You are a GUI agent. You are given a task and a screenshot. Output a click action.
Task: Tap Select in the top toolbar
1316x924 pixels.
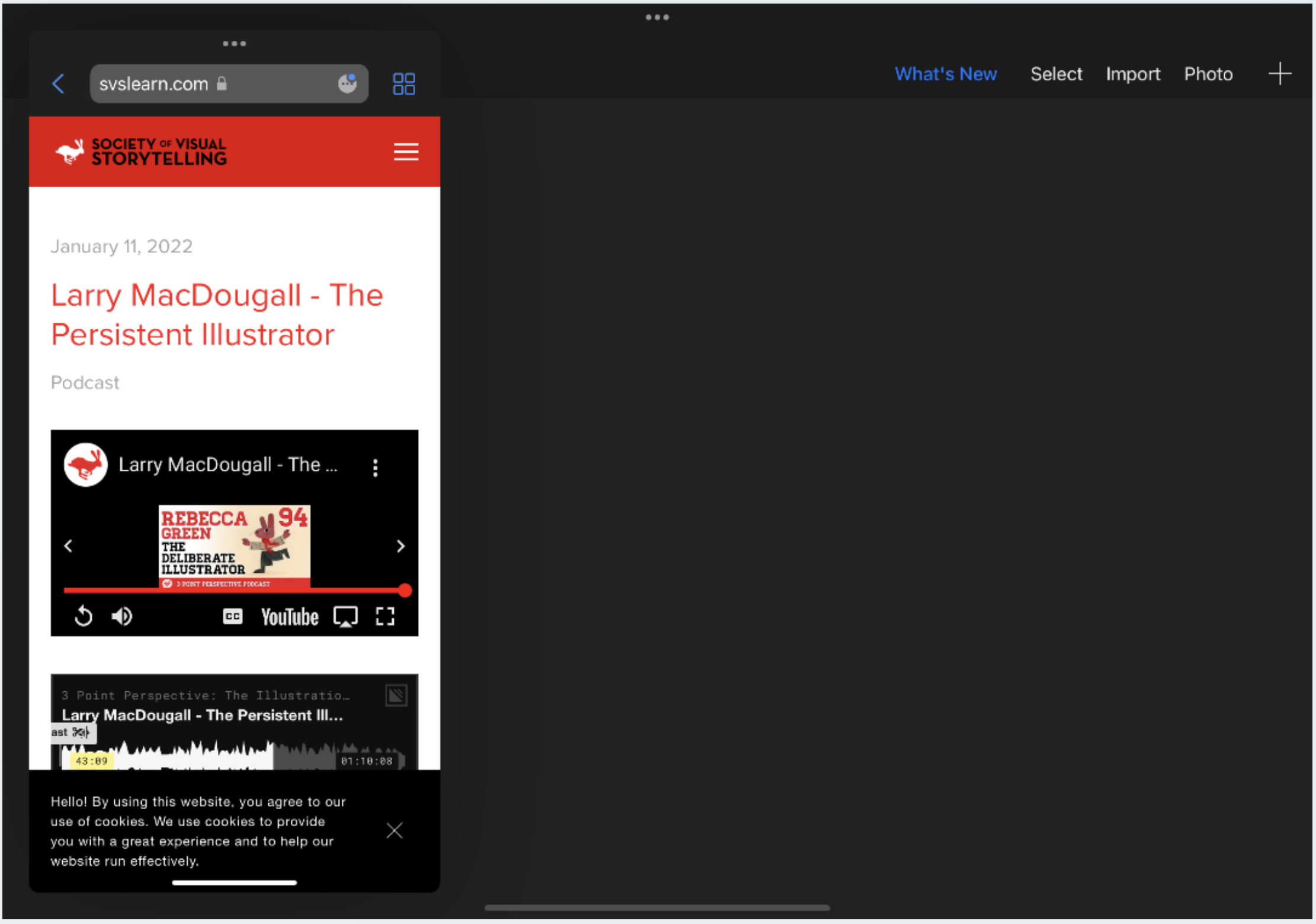(1056, 74)
